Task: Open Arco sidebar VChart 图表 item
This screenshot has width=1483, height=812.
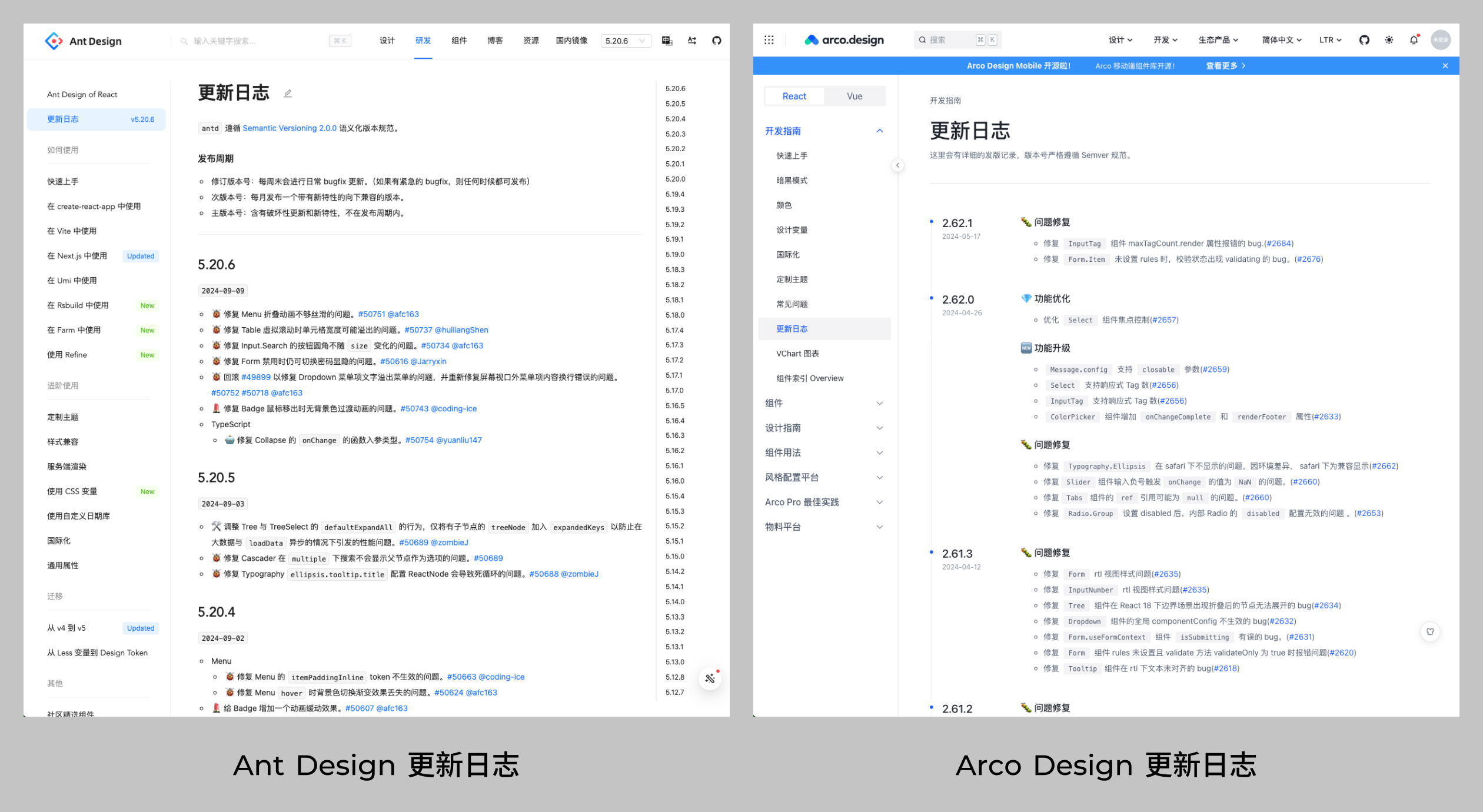Action: point(824,354)
